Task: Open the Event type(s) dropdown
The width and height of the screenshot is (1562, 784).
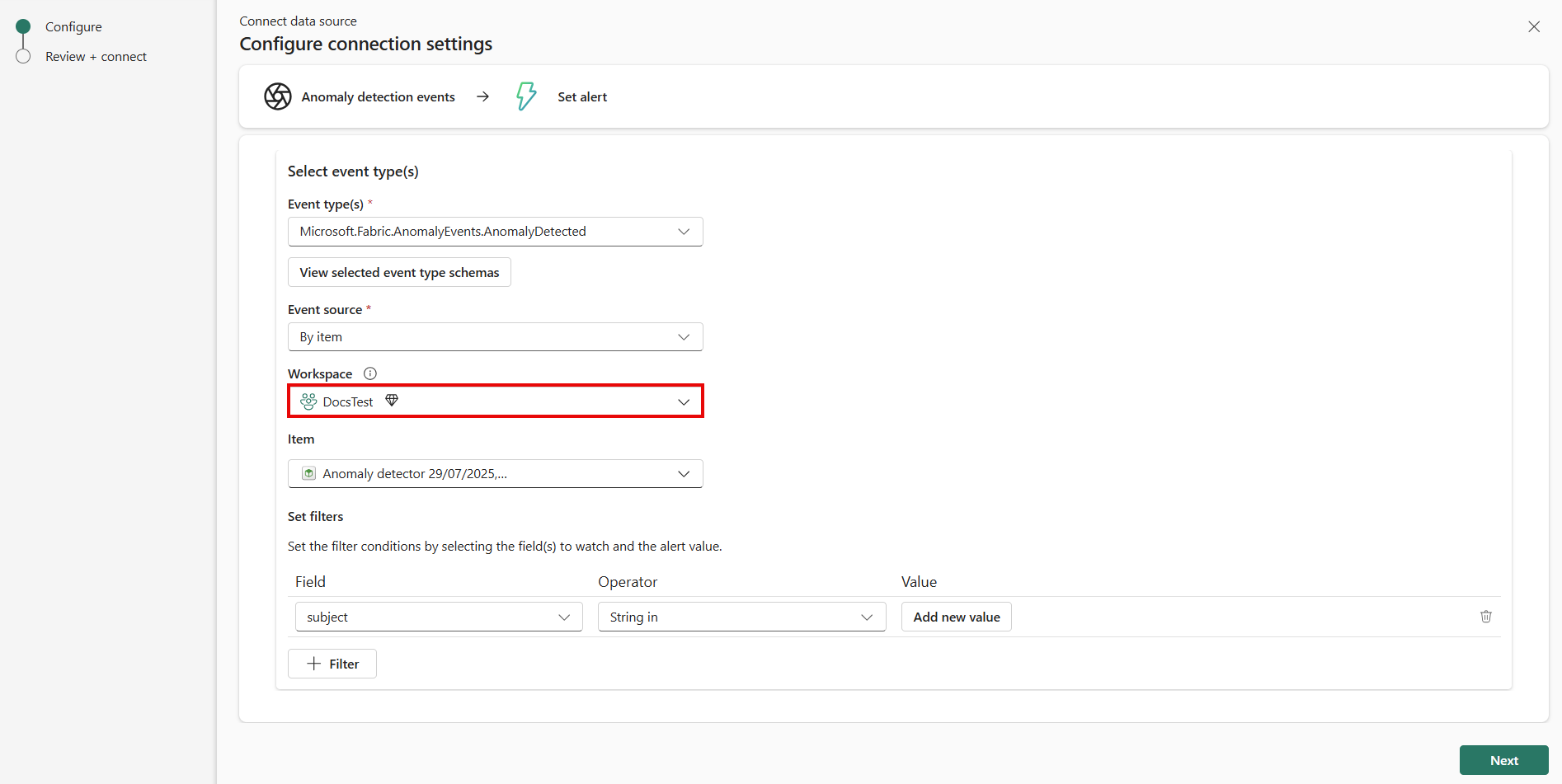Action: coord(495,232)
